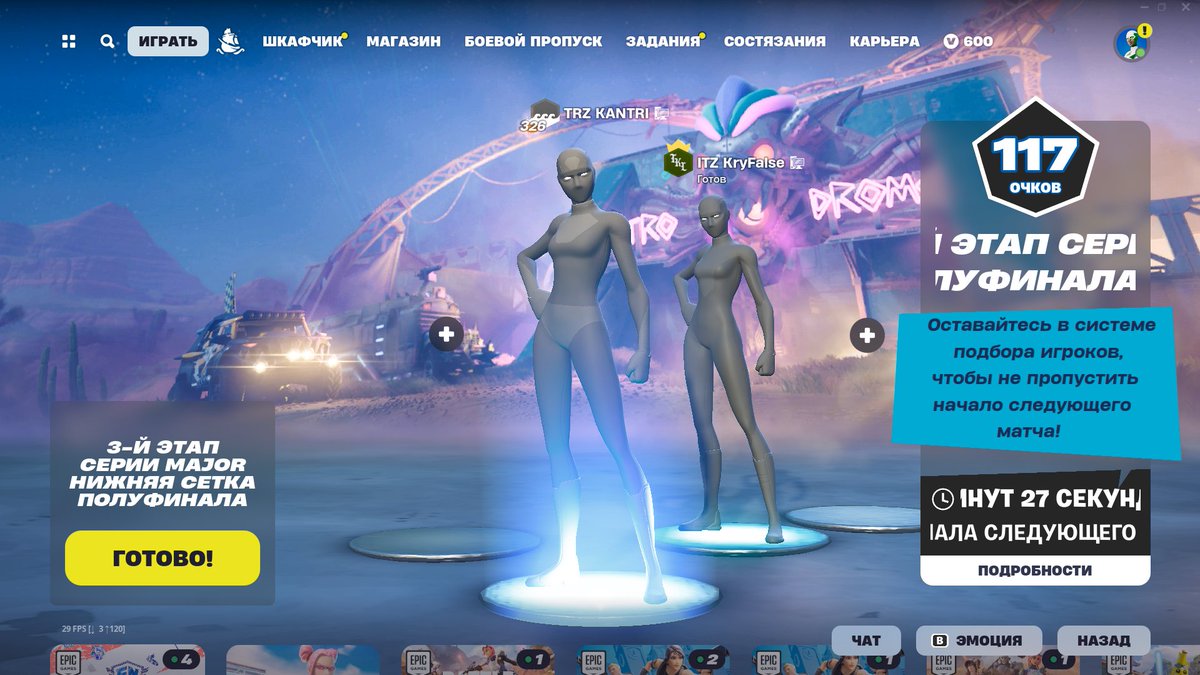Open the pink-haired character thumbnail
Screen dimensions: 1200x675
click(303, 660)
